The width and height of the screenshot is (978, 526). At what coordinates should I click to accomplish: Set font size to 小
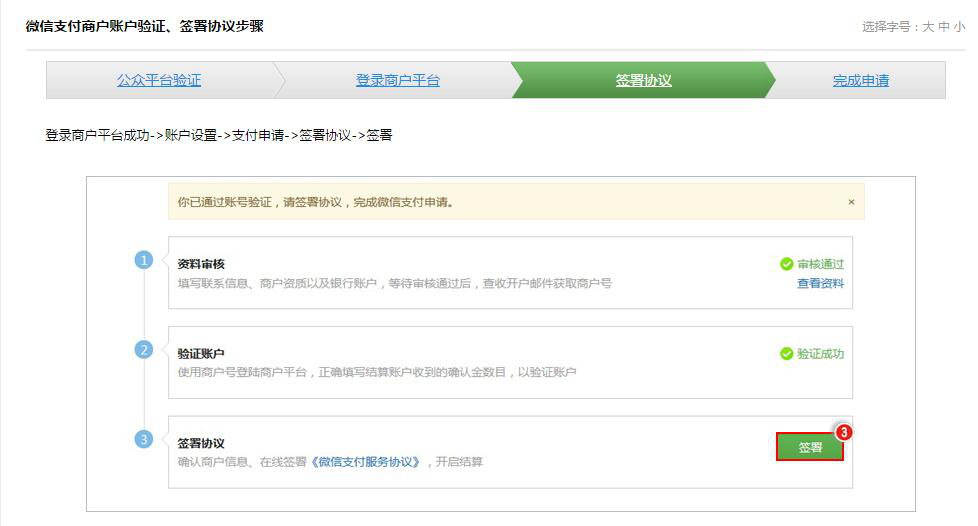click(959, 27)
